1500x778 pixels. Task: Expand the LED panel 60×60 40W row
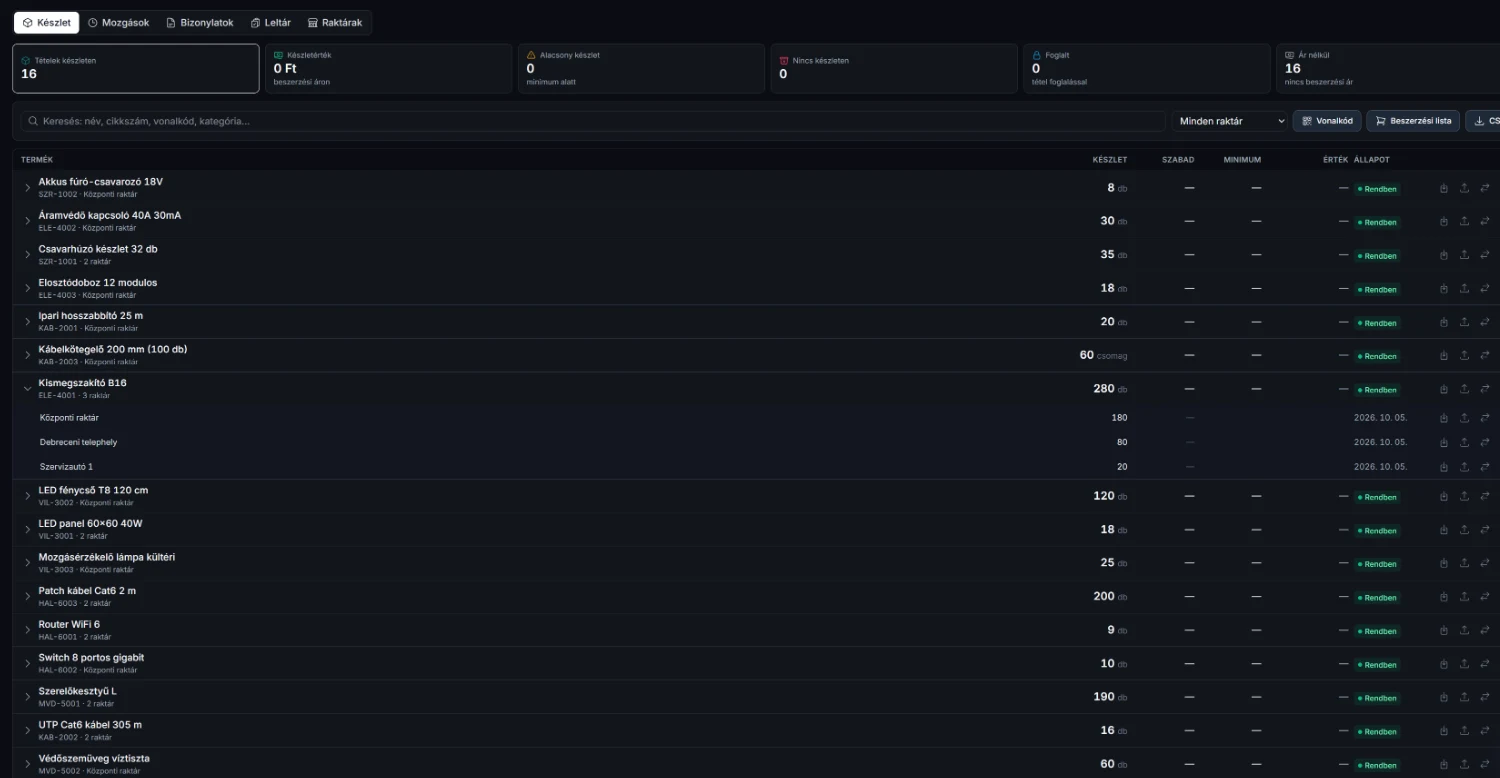tap(28, 530)
